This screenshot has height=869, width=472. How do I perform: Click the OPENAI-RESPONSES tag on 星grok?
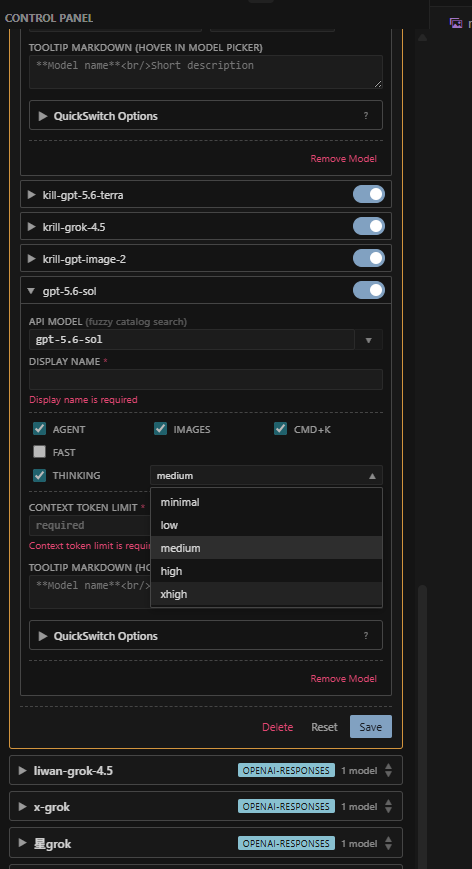(x=286, y=843)
